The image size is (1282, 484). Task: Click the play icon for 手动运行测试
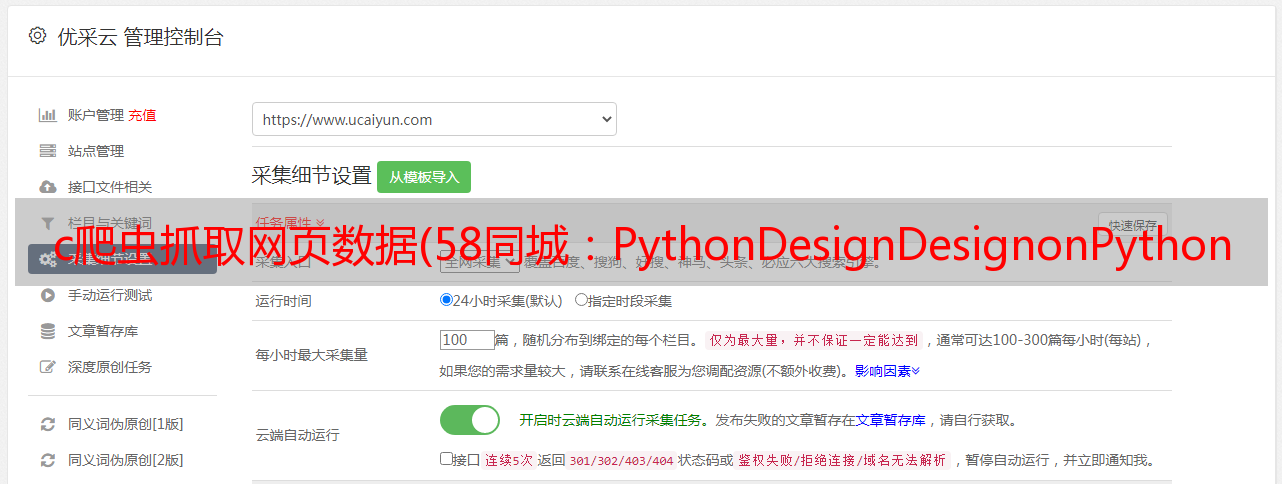tap(47, 295)
